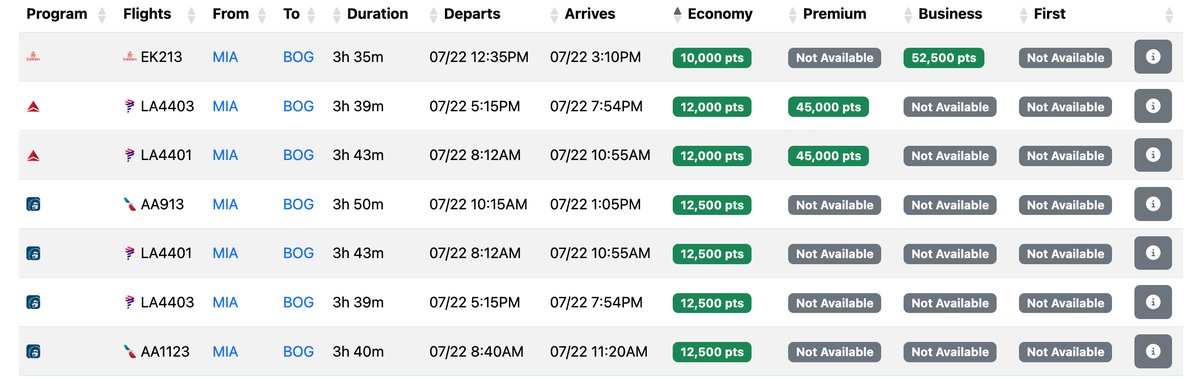Click LATAM logo beside first LA4401 flight
The width and height of the screenshot is (1200, 378).
coord(129,156)
